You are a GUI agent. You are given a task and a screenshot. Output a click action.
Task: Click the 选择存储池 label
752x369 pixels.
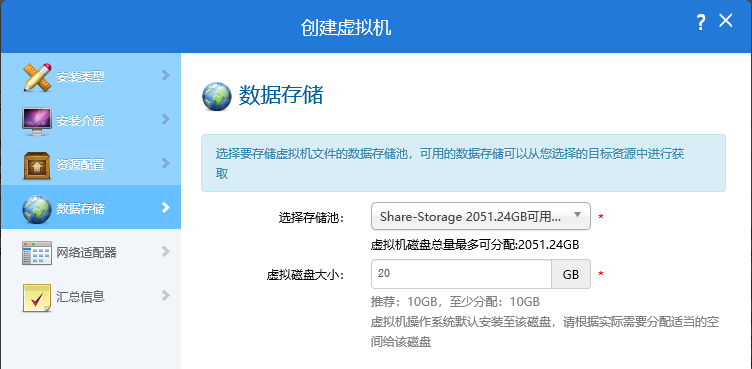point(312,218)
